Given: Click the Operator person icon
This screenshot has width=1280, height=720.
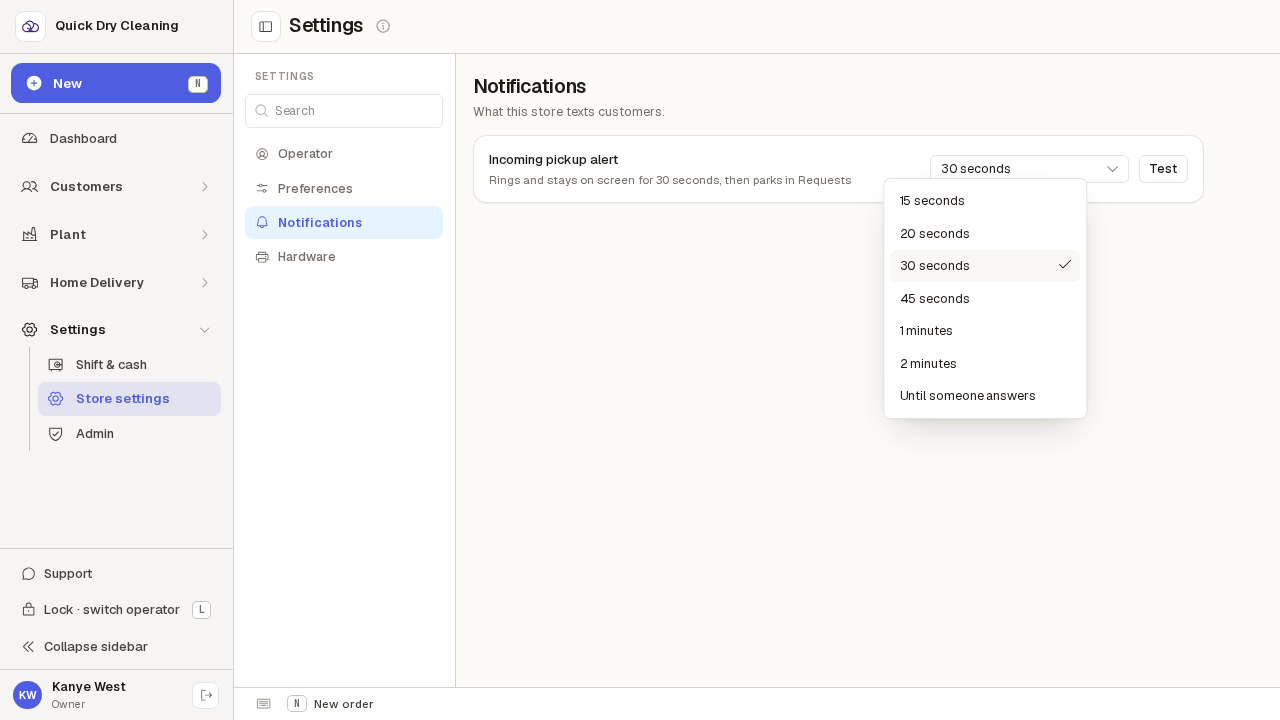Looking at the screenshot, I should coord(262,154).
